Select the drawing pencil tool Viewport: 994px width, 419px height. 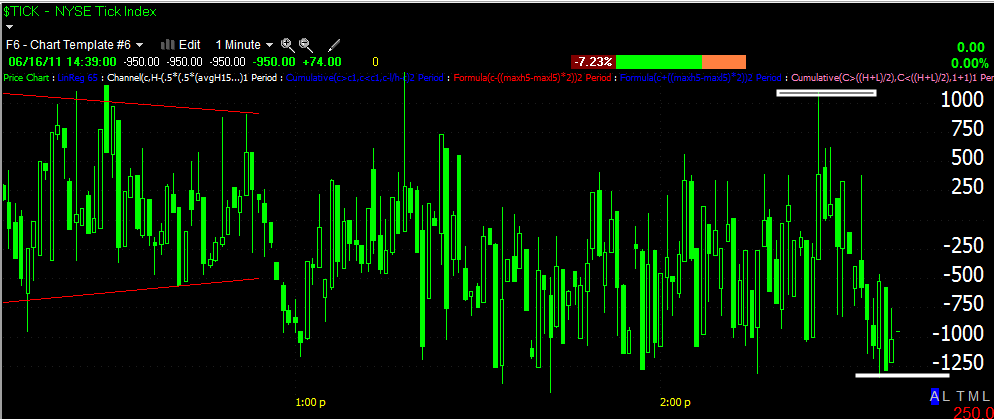pos(334,44)
